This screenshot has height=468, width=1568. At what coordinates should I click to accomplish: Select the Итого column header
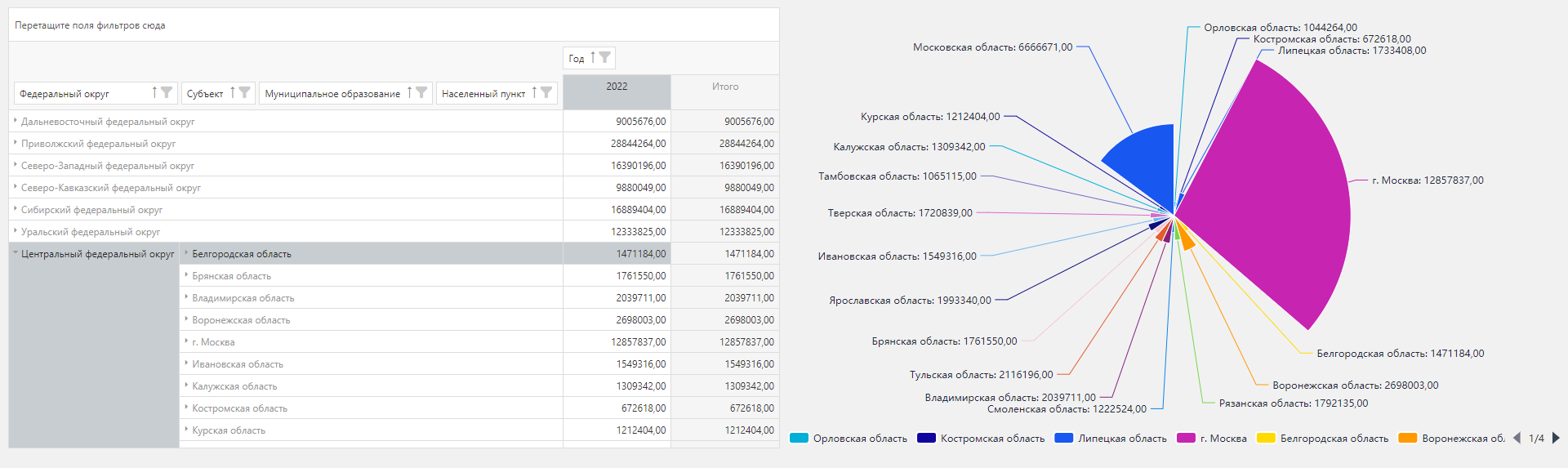(724, 87)
